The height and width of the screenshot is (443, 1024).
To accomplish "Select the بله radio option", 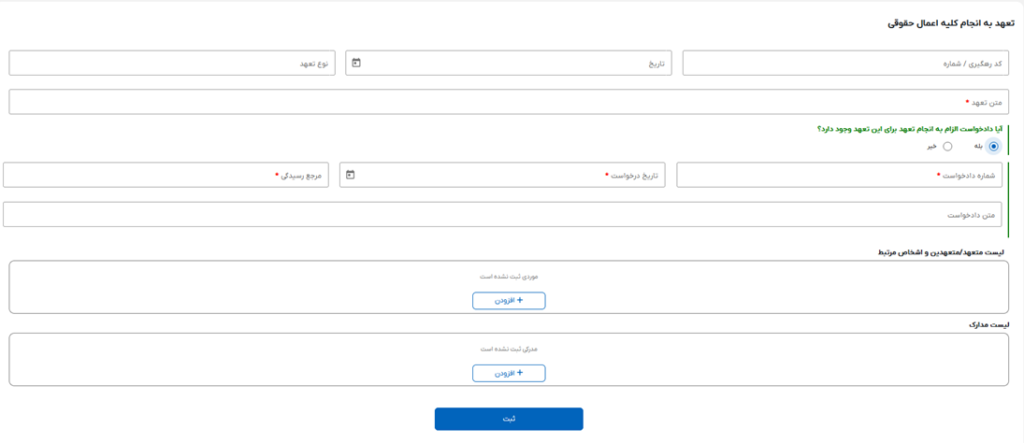I will click(992, 146).
